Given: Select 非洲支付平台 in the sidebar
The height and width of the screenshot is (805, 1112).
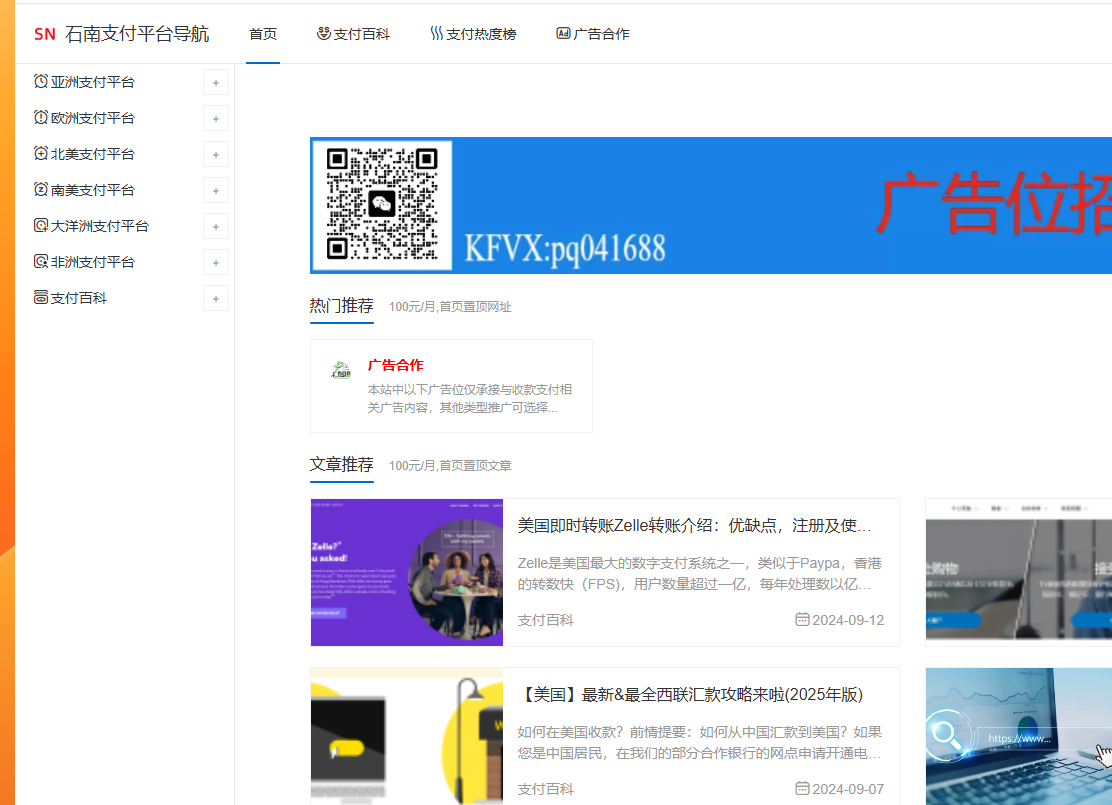Looking at the screenshot, I should 93,262.
